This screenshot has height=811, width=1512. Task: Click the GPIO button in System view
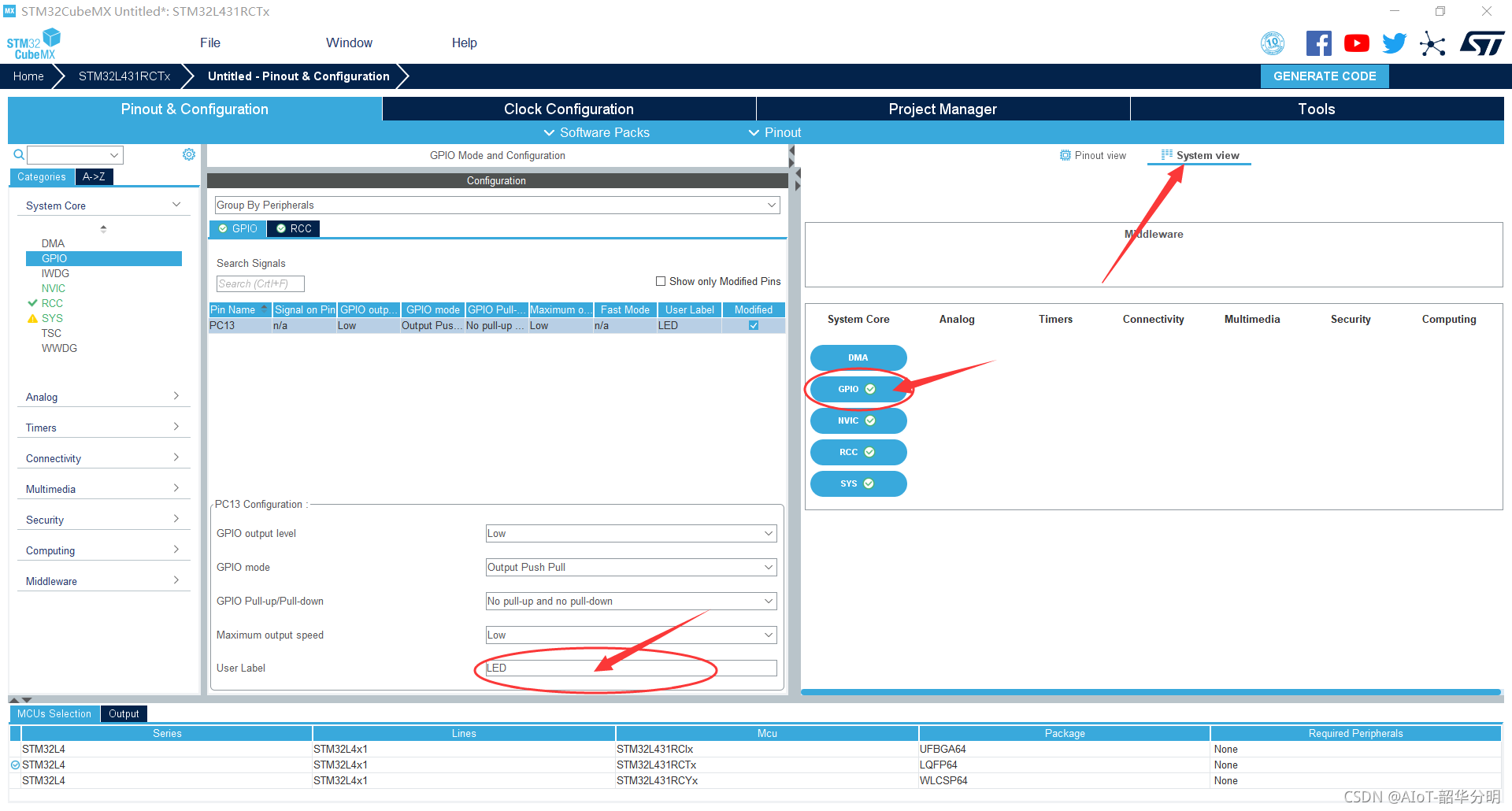click(x=858, y=389)
